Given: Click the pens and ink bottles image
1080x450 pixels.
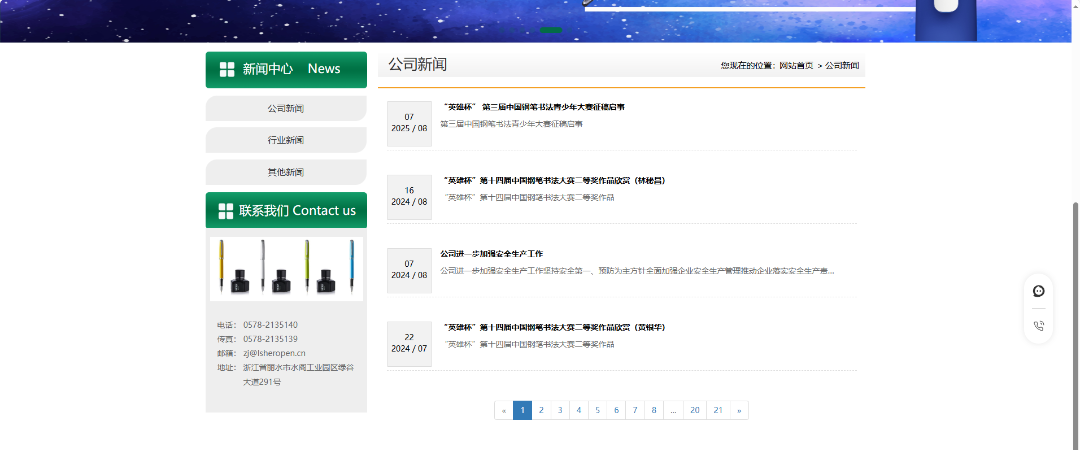Looking at the screenshot, I should (286, 266).
